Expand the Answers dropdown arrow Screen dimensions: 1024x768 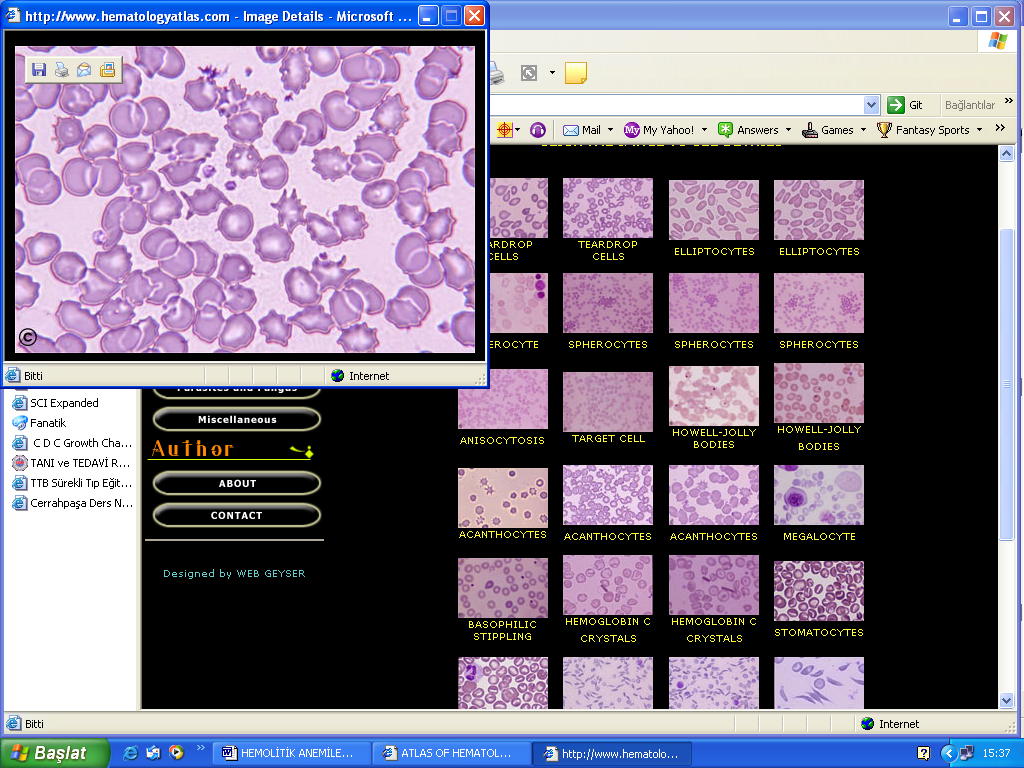coord(788,130)
